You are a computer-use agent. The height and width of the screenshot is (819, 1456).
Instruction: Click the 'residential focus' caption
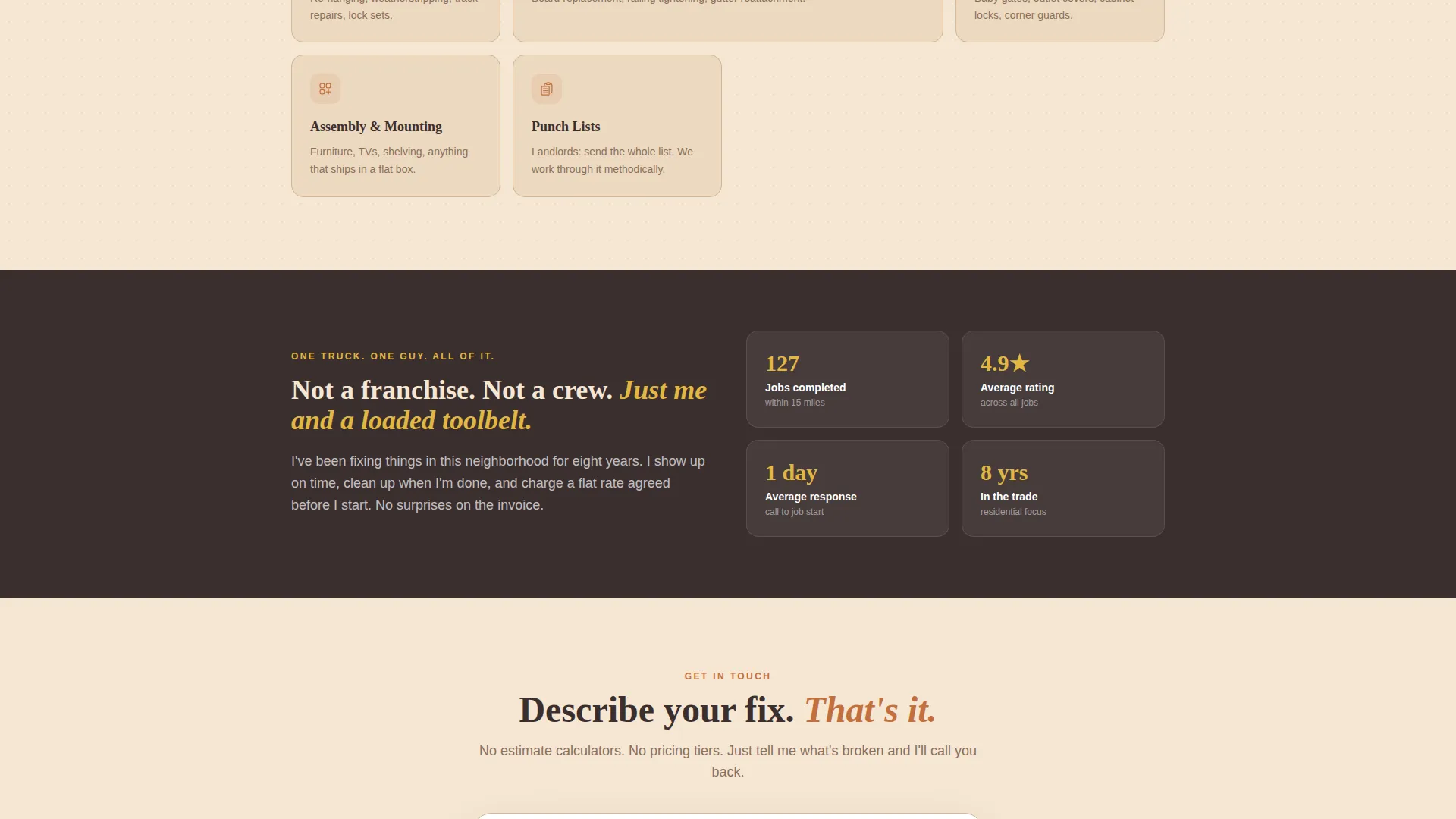(x=1013, y=512)
